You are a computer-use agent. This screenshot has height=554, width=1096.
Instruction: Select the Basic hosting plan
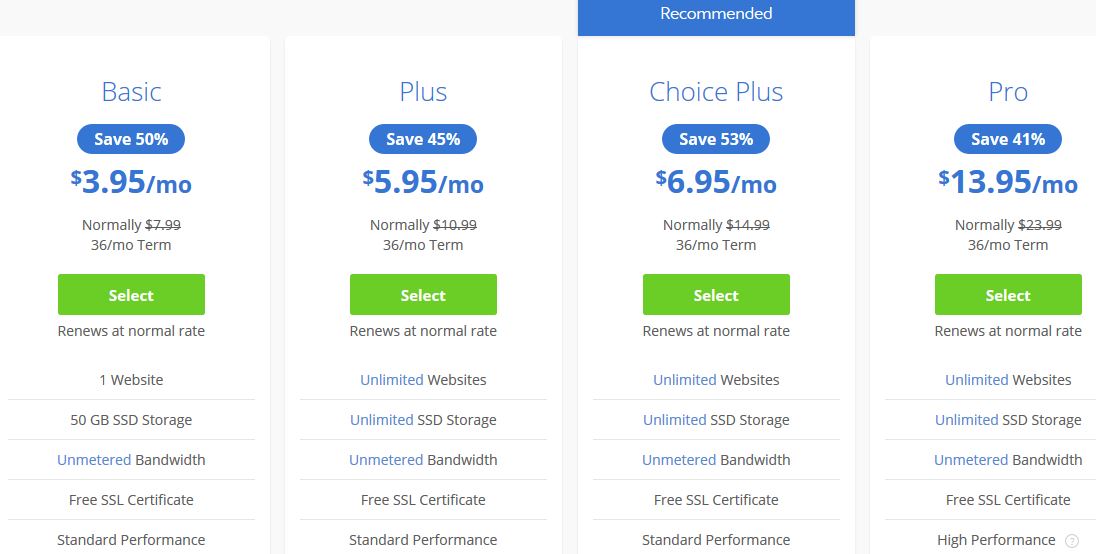point(131,295)
